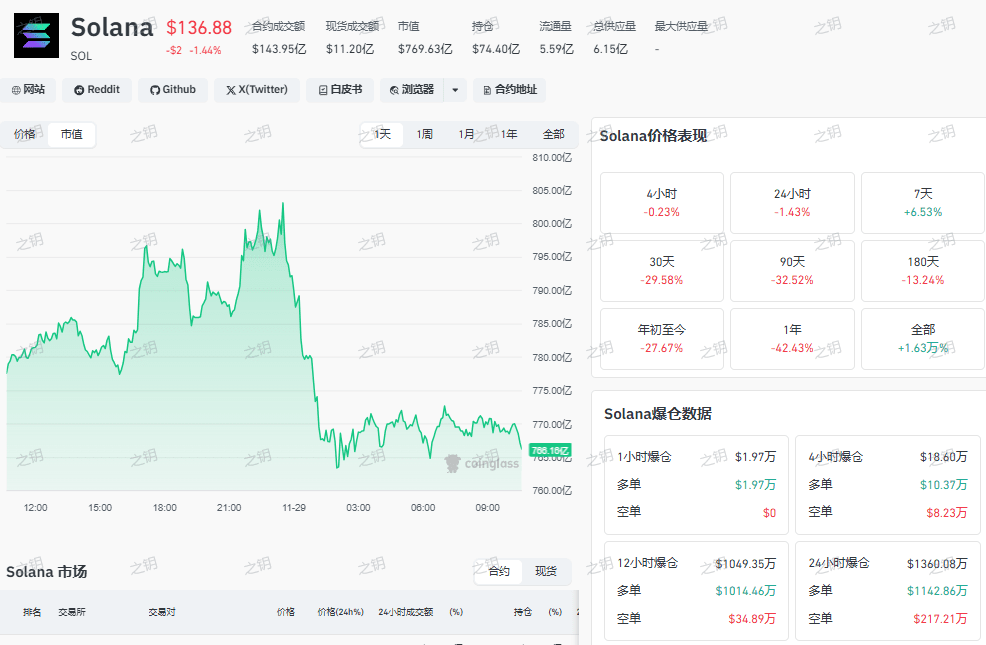This screenshot has height=645, width=986.
Task: Show 全部 time range on chart
Action: [x=553, y=135]
